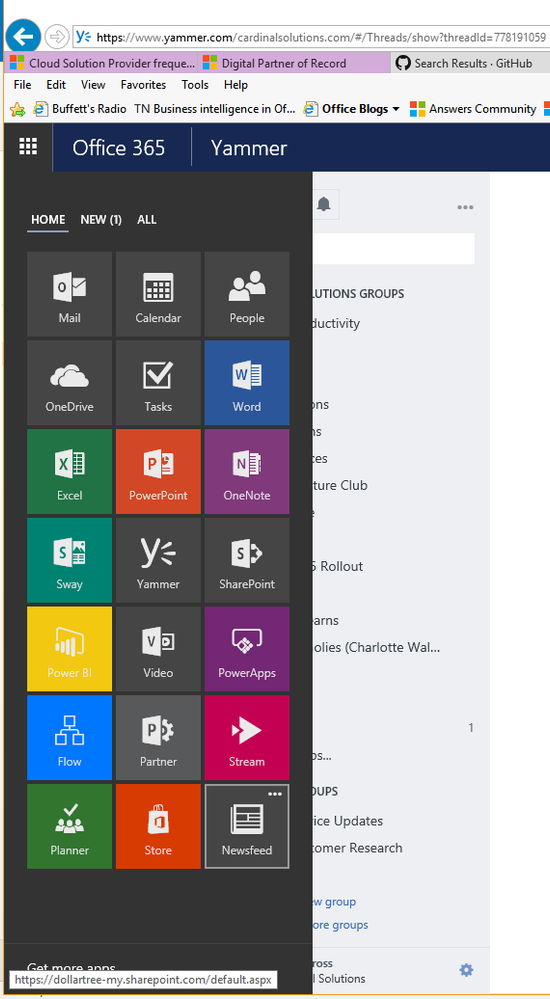
Task: Click the Yammer header title
Action: 249,148
